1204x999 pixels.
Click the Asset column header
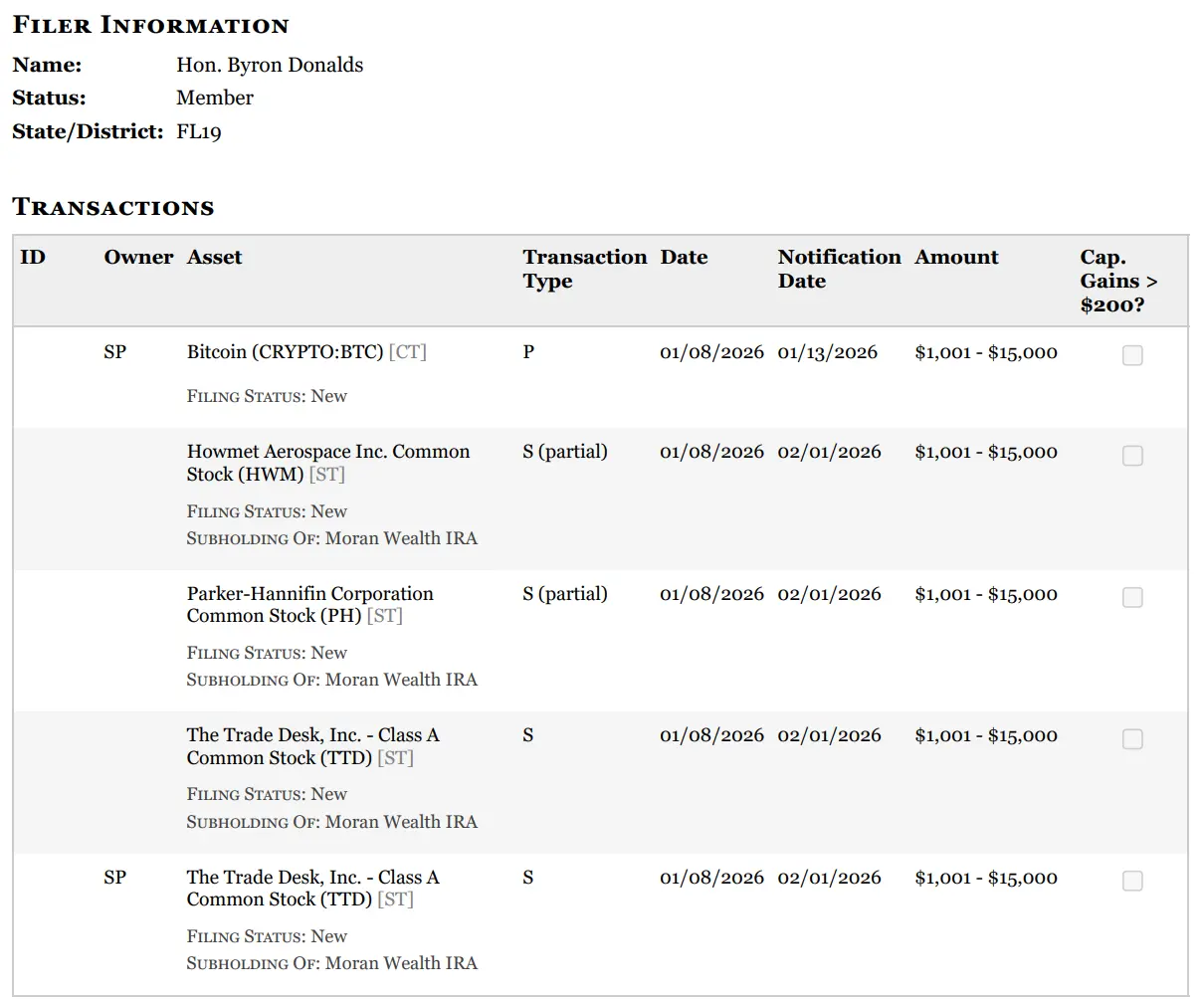[214, 257]
